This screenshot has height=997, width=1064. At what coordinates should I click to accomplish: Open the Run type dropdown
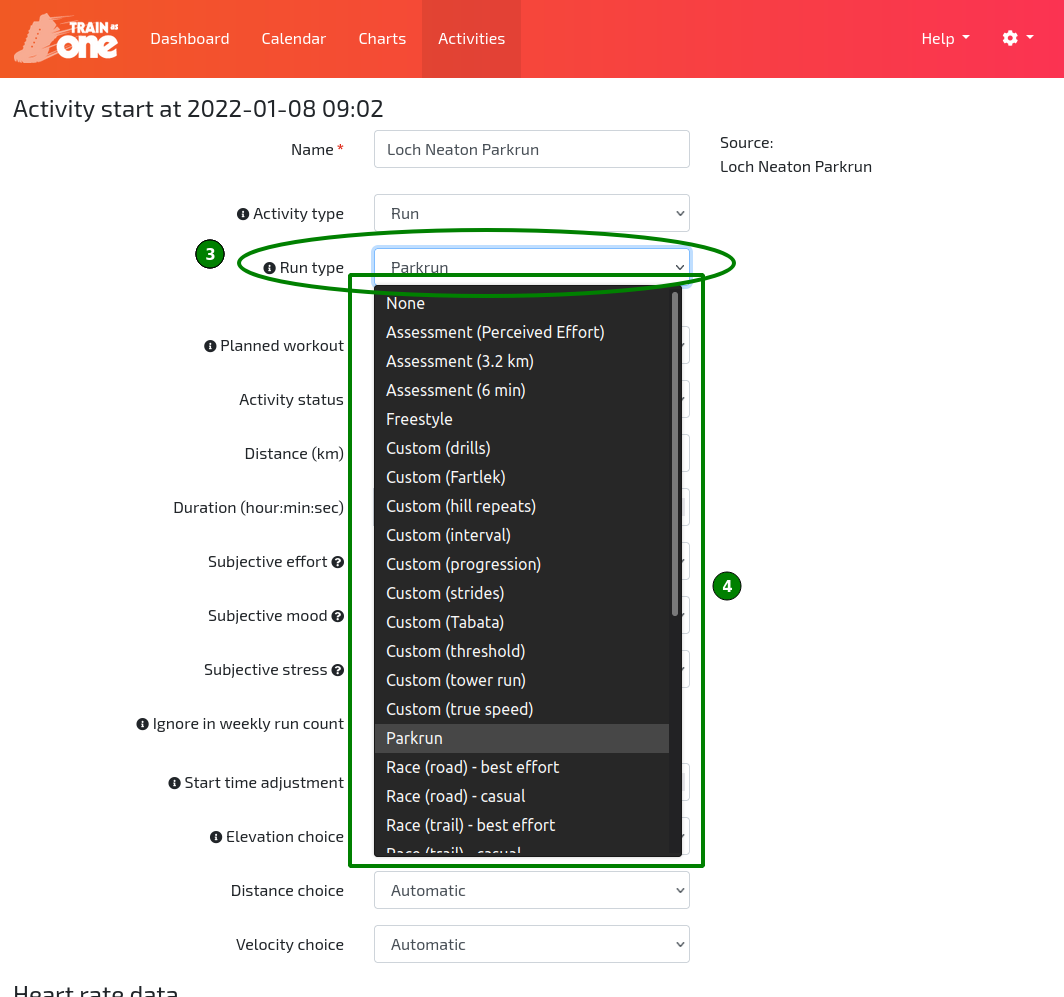[531, 267]
